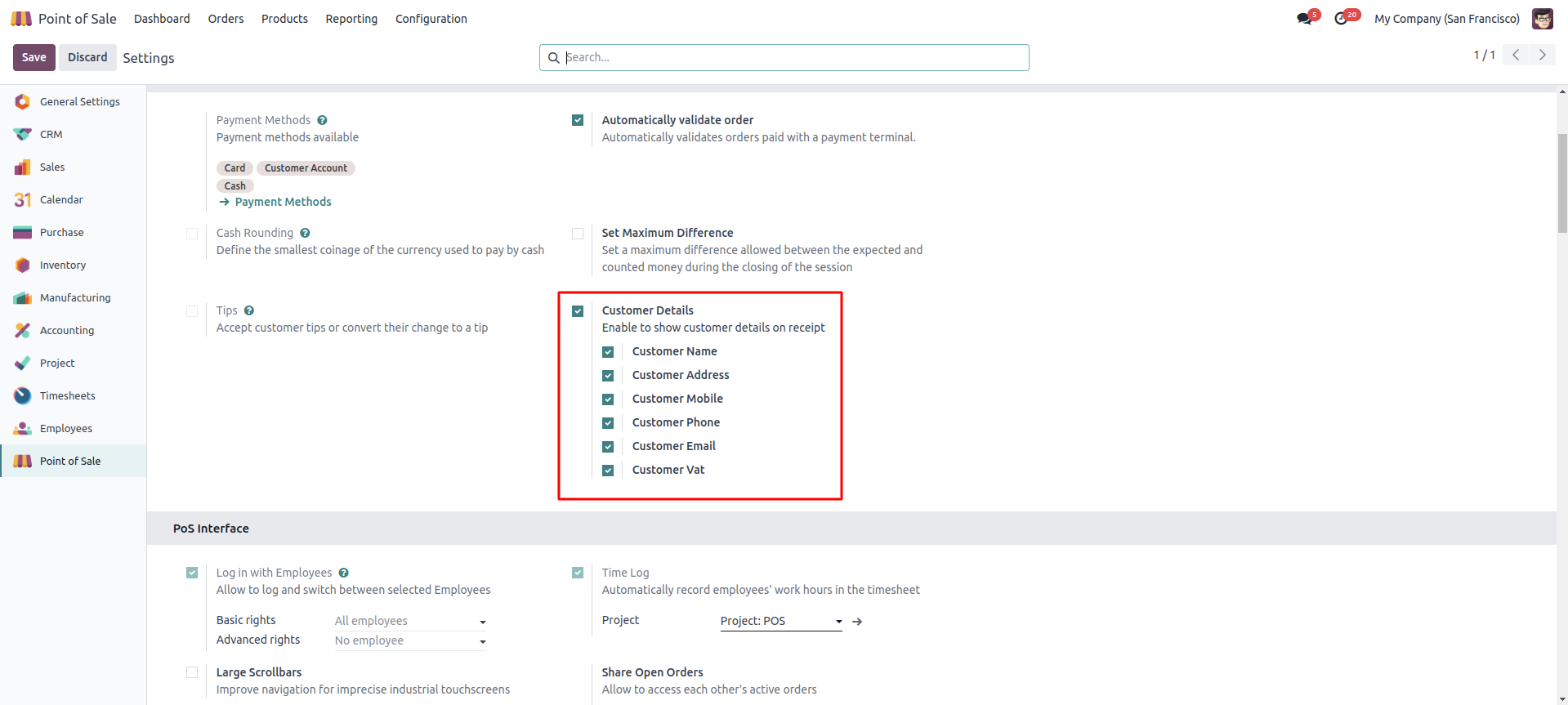Expand the Basic rights dropdown
The height and width of the screenshot is (705, 1568).
pyautogui.click(x=483, y=622)
